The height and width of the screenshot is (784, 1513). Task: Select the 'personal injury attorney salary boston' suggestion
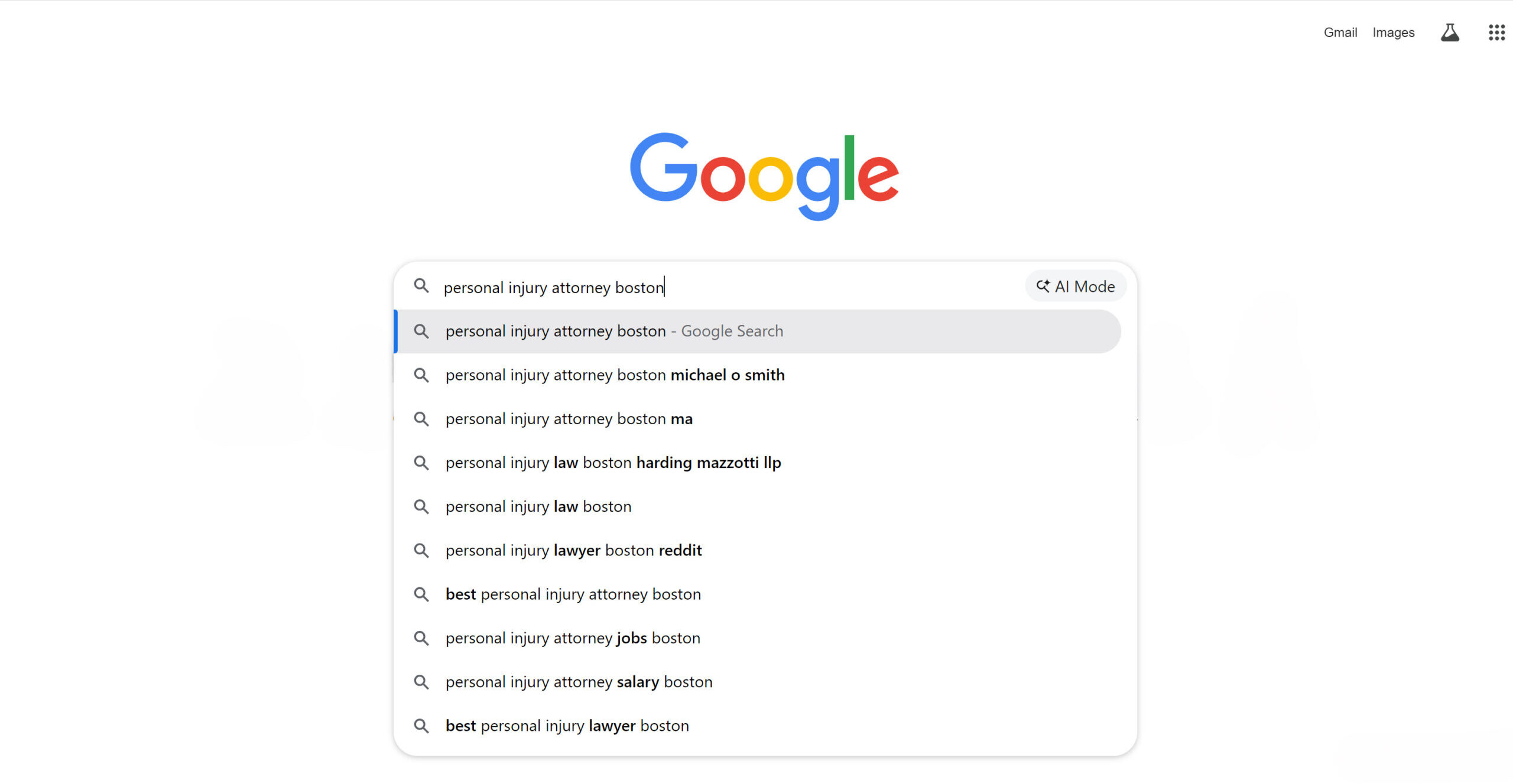point(579,682)
